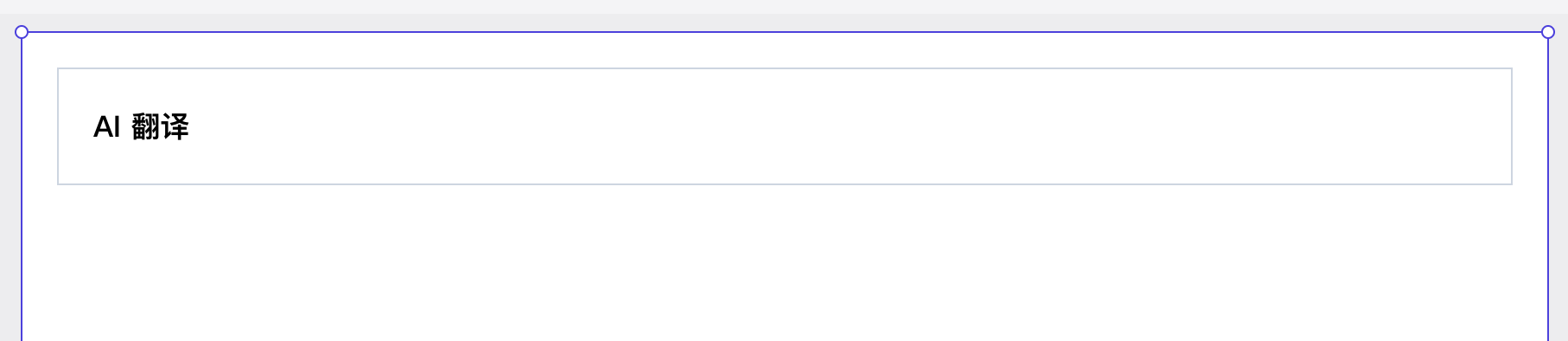
Task: Click the card's left gray border line
Action: pos(58,126)
